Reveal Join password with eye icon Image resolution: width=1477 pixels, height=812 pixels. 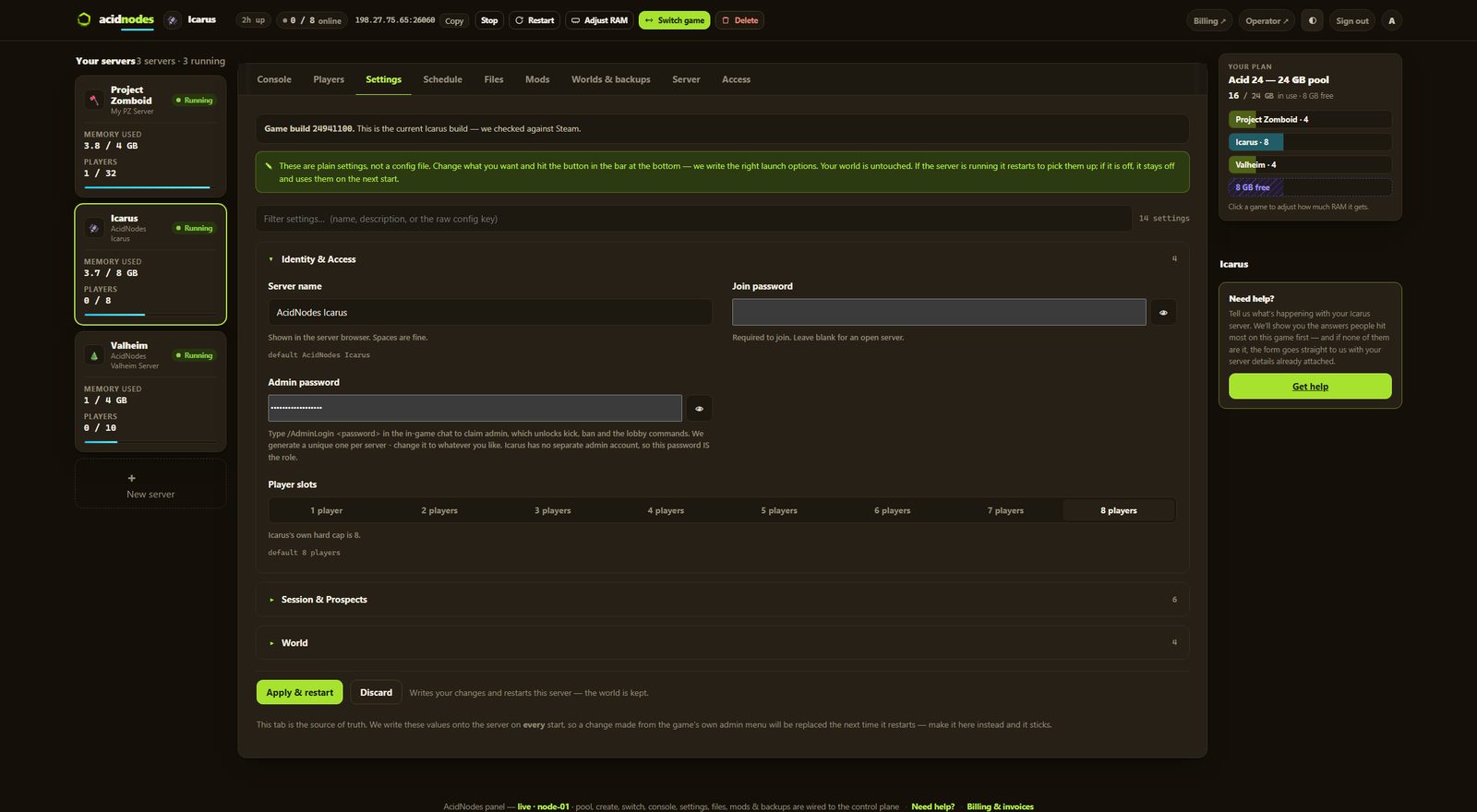pos(1163,313)
